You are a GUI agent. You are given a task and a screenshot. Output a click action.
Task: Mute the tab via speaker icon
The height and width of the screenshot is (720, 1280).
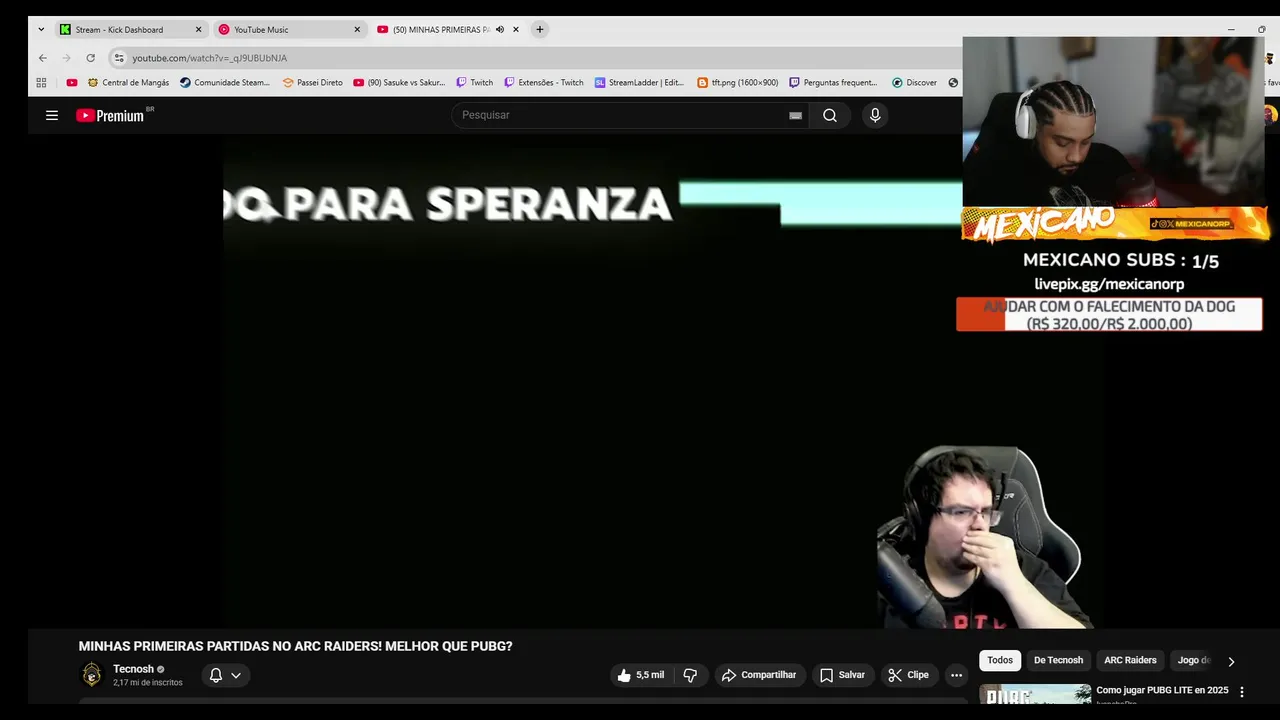point(500,30)
